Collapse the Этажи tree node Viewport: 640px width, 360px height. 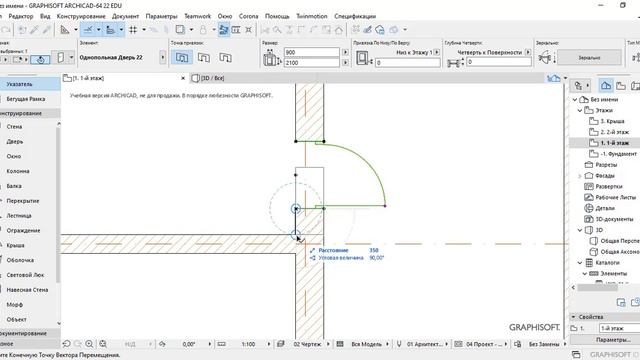580,111
